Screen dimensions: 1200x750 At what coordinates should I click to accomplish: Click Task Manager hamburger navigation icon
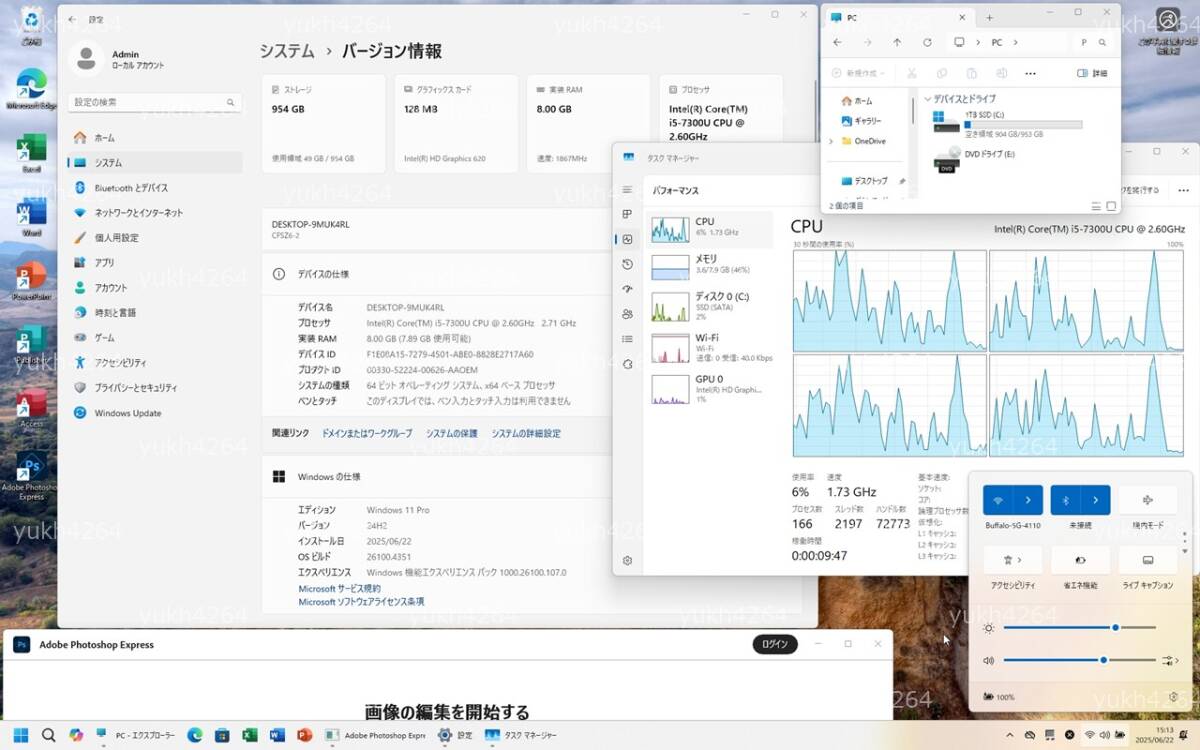click(x=627, y=189)
